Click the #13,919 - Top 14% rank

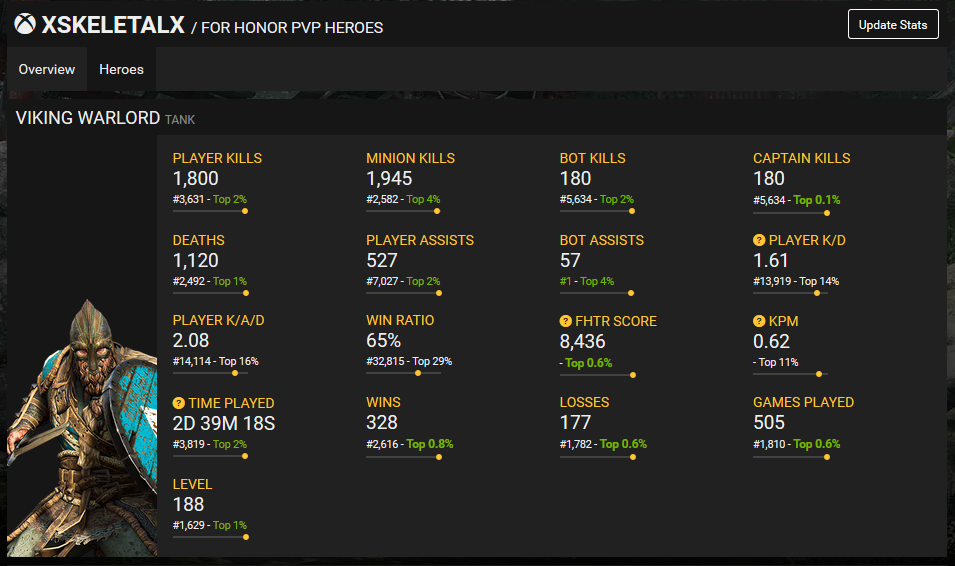point(796,281)
